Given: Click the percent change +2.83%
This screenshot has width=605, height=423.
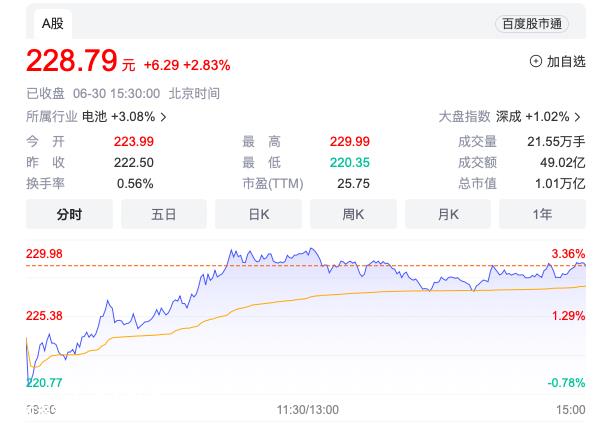Looking at the screenshot, I should [x=207, y=65].
